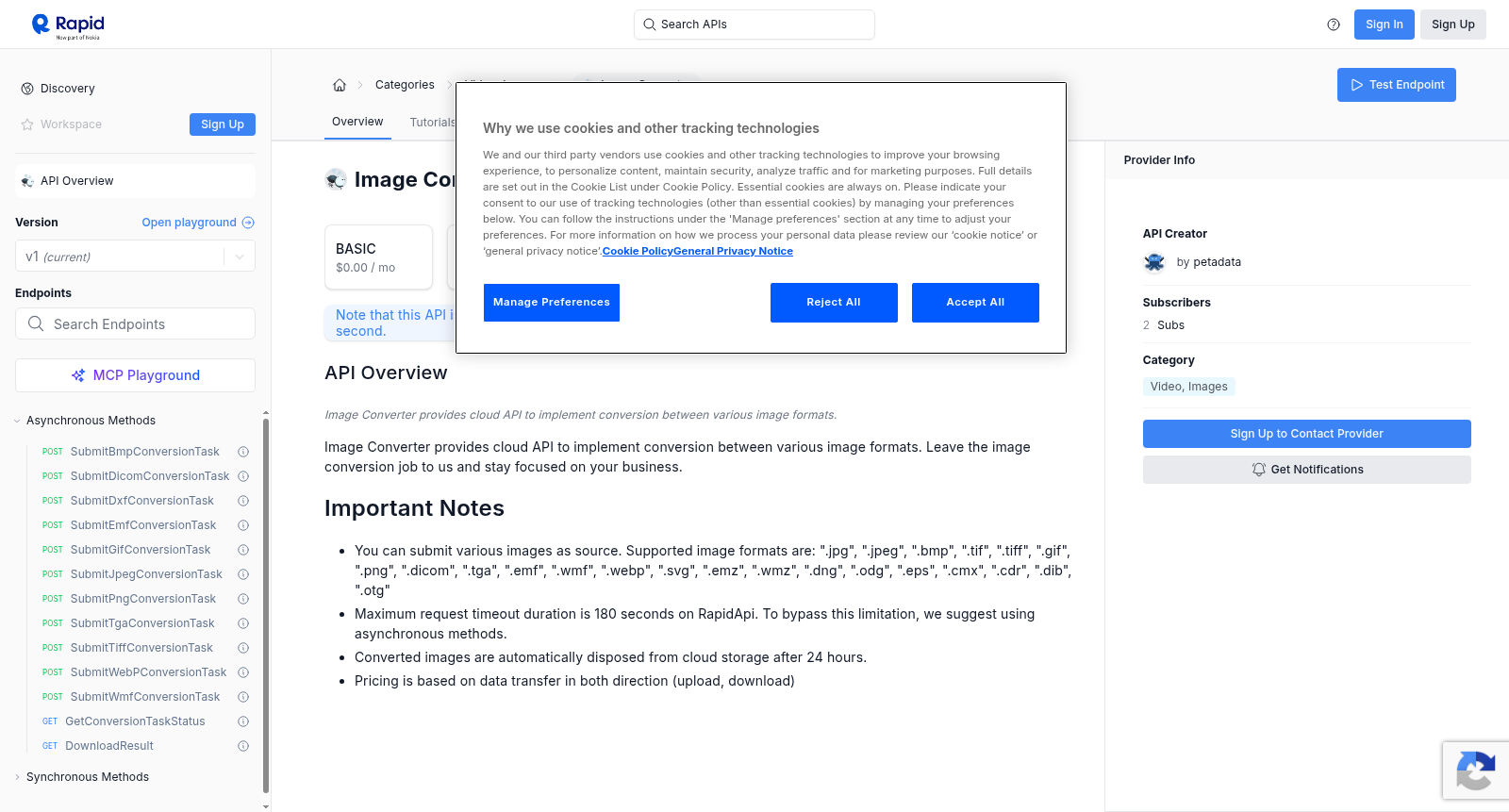This screenshot has height=812, width=1509.
Task: Click Sign Up to Contact Provider
Action: 1307,434
